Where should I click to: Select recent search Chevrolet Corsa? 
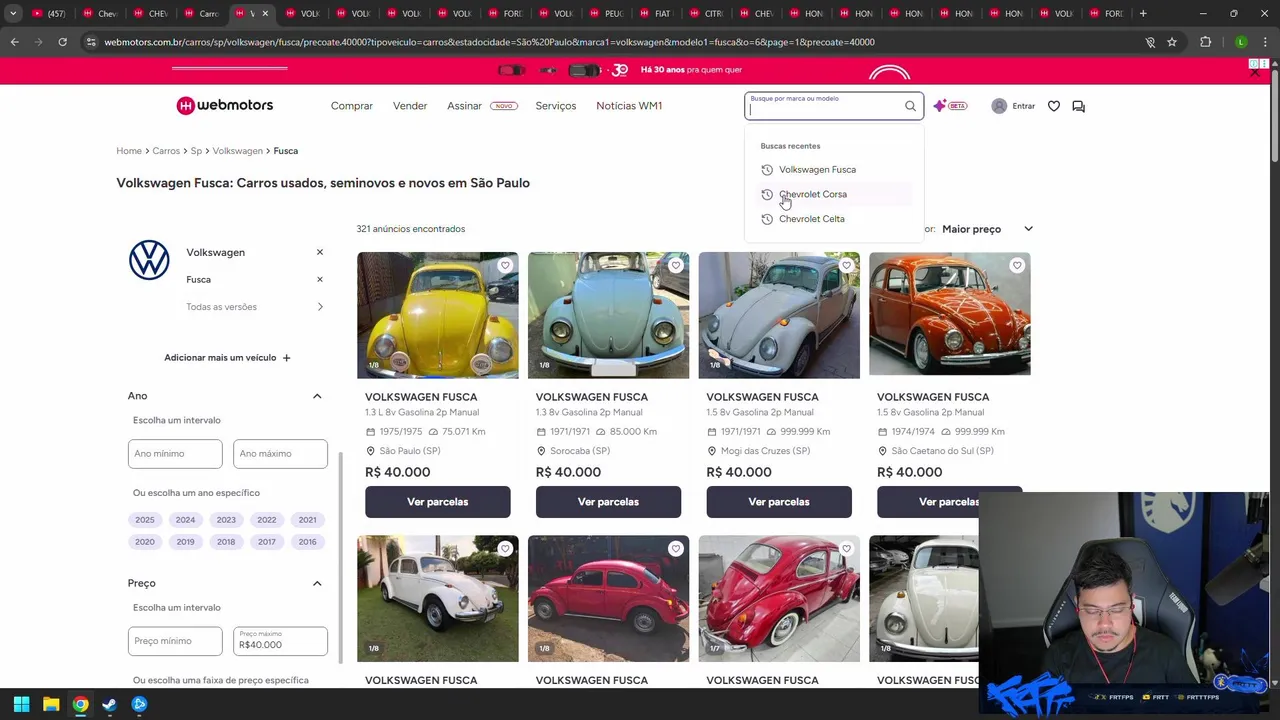click(x=813, y=194)
